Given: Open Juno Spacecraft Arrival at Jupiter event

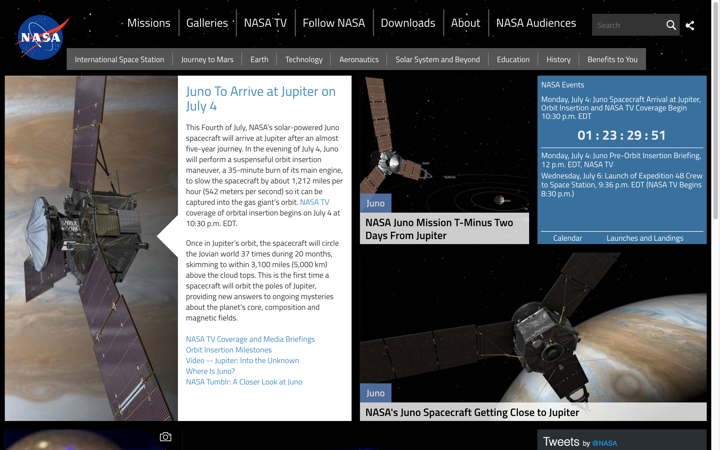Looking at the screenshot, I should pos(621,108).
